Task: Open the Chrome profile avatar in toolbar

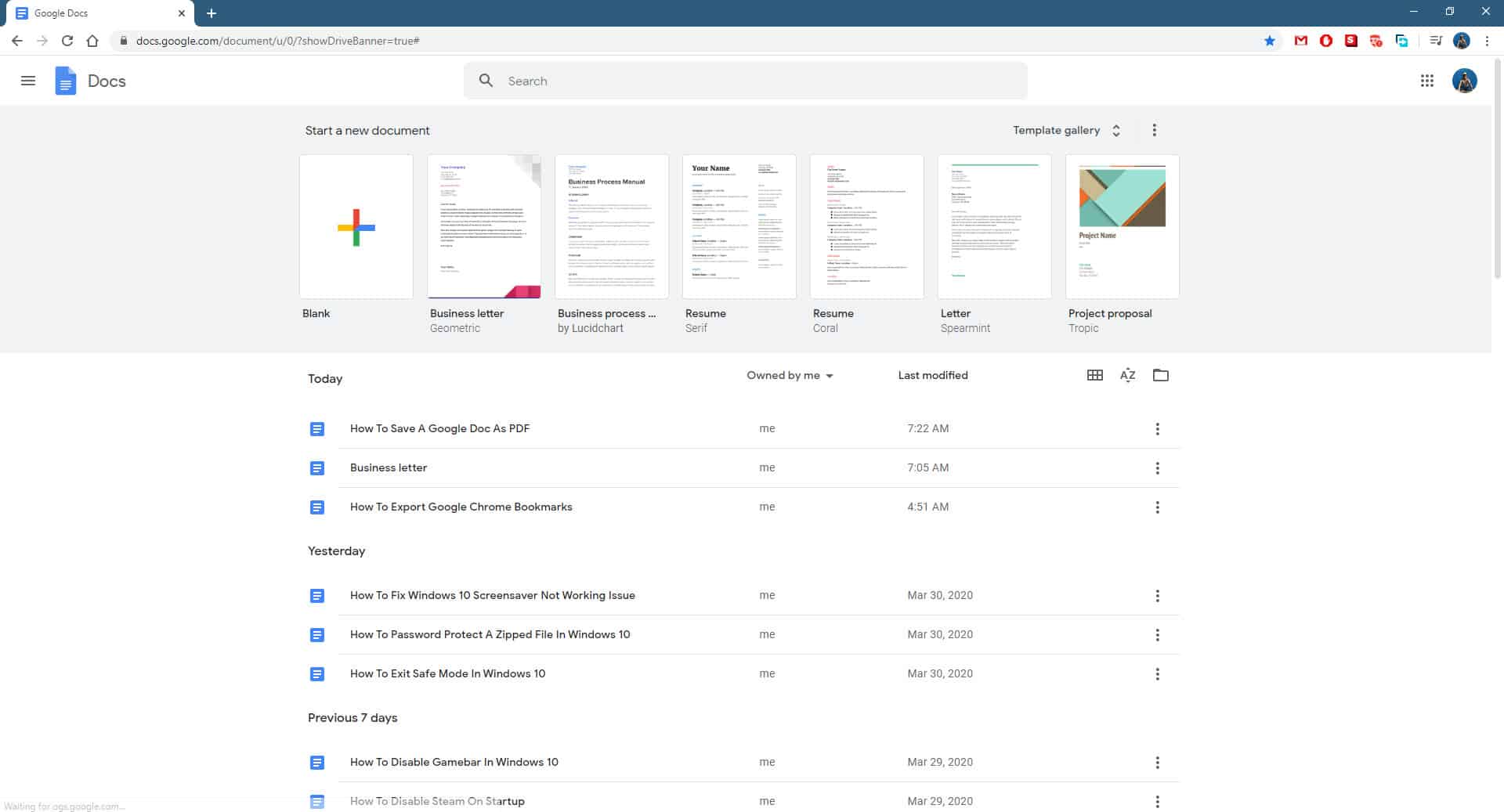Action: point(1462,41)
